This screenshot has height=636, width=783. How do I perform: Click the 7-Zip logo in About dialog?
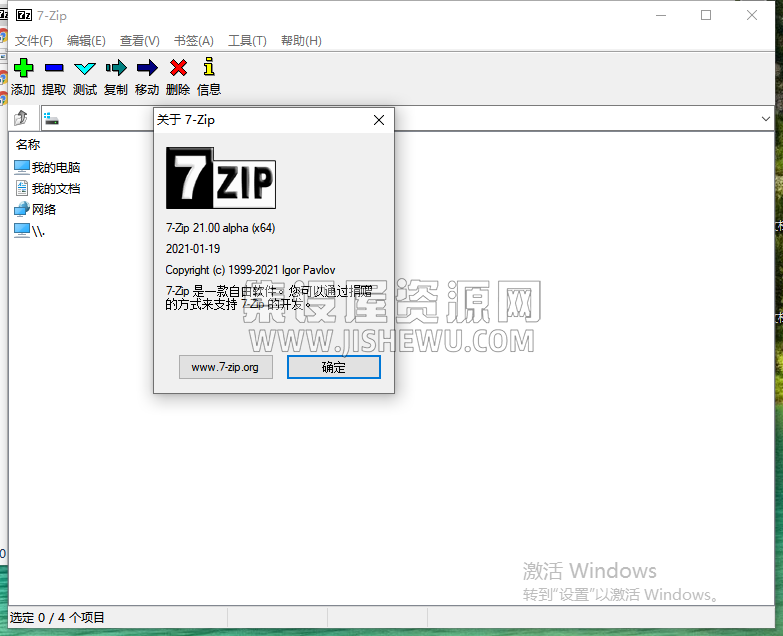coord(221,178)
